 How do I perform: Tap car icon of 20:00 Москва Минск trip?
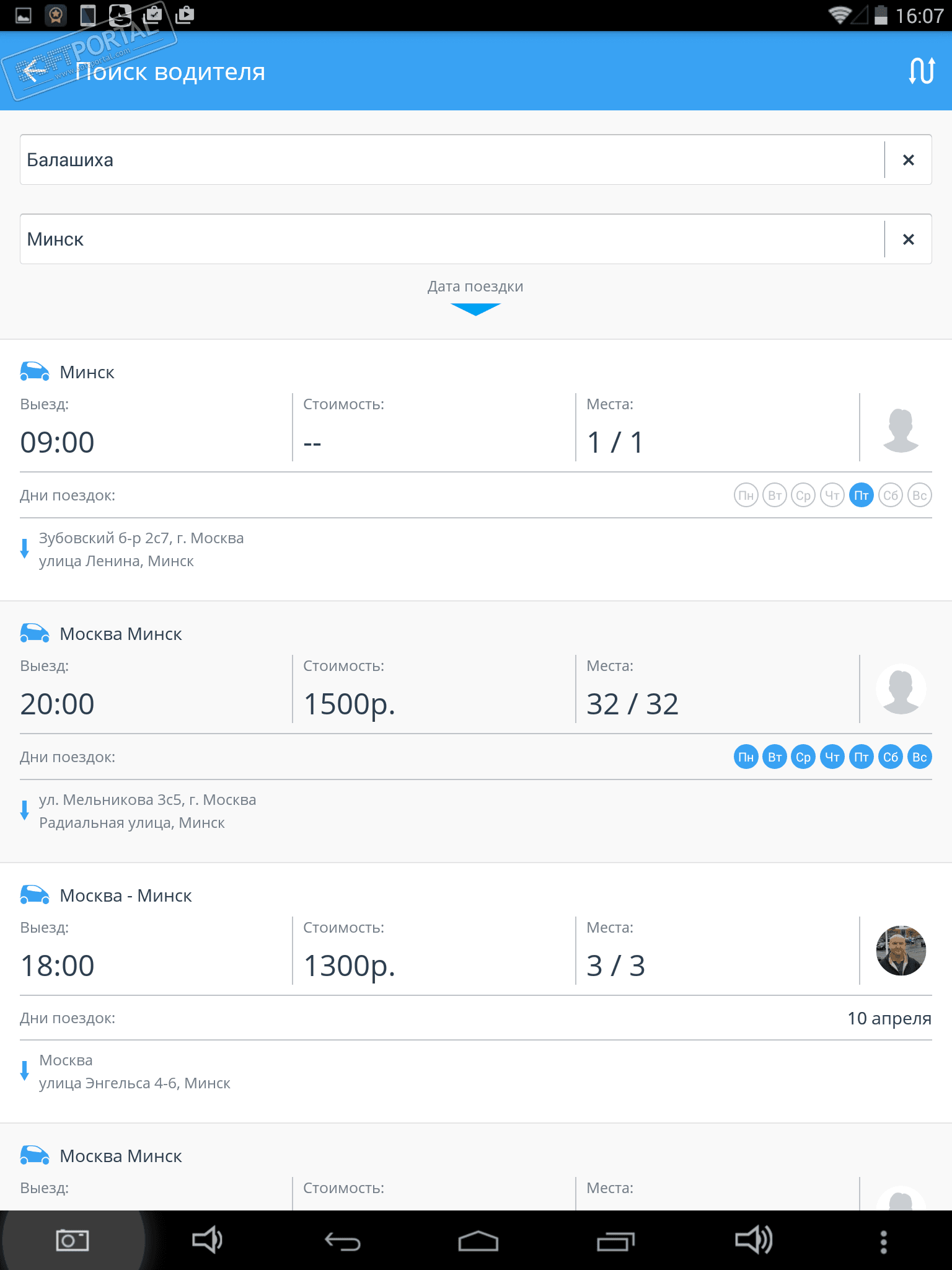pos(35,633)
